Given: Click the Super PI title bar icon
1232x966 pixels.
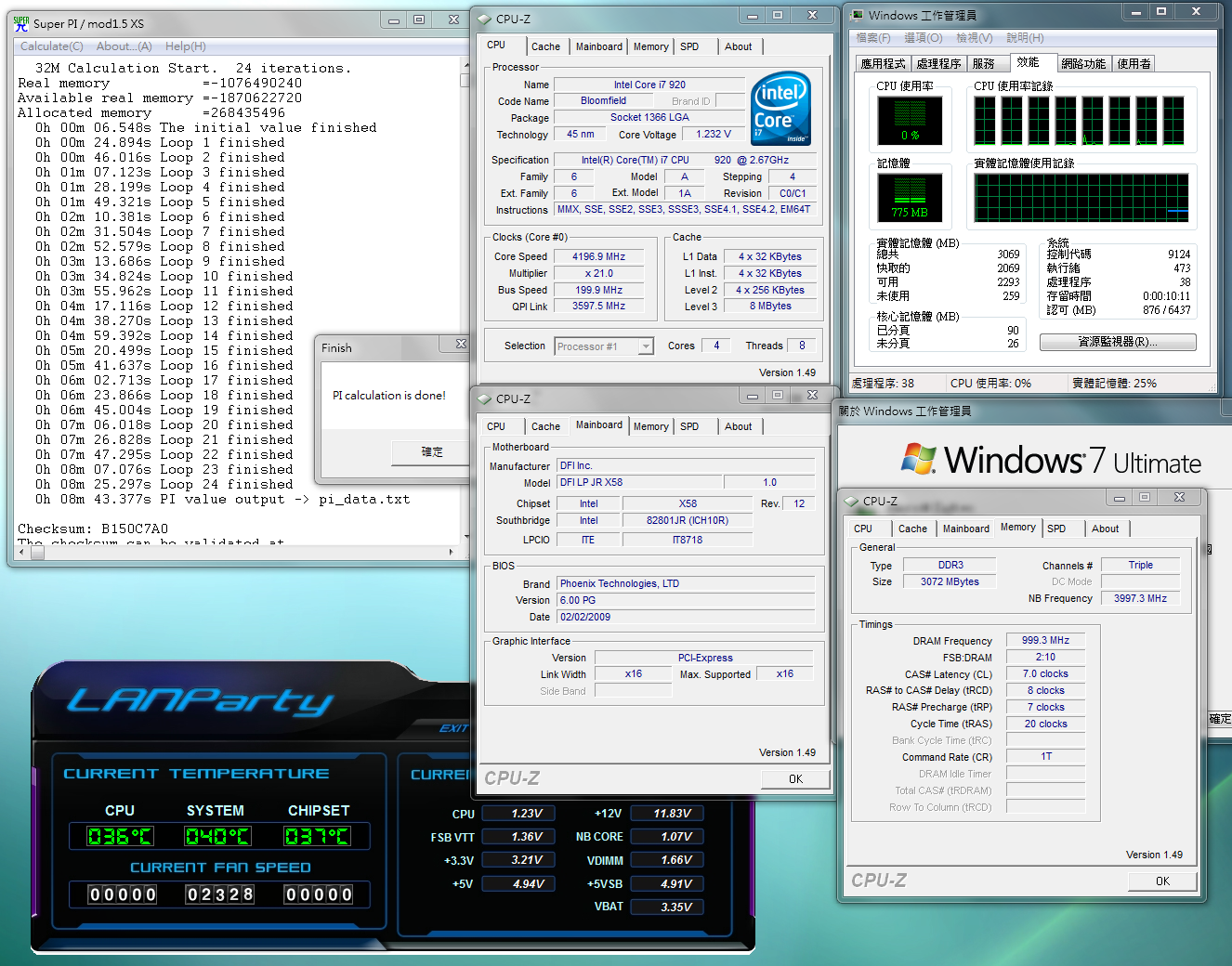Looking at the screenshot, I should 21,23.
